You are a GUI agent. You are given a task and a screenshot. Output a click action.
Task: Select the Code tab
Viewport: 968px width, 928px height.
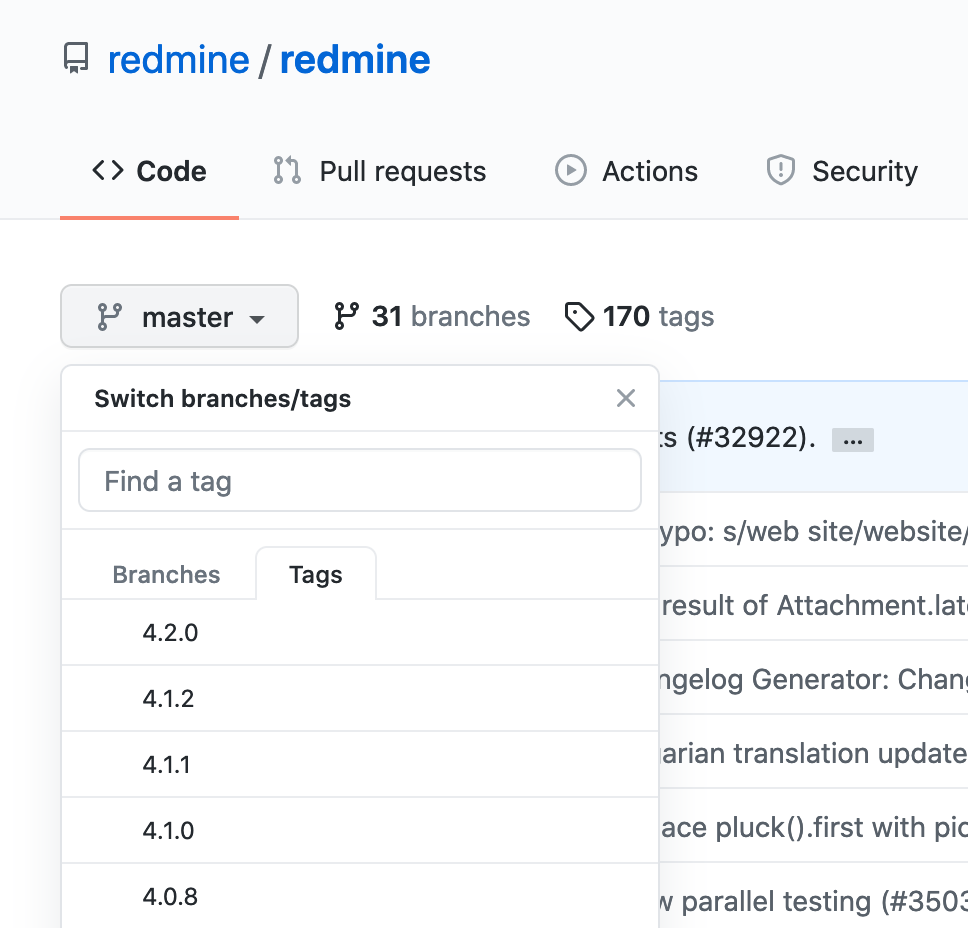pos(149,171)
